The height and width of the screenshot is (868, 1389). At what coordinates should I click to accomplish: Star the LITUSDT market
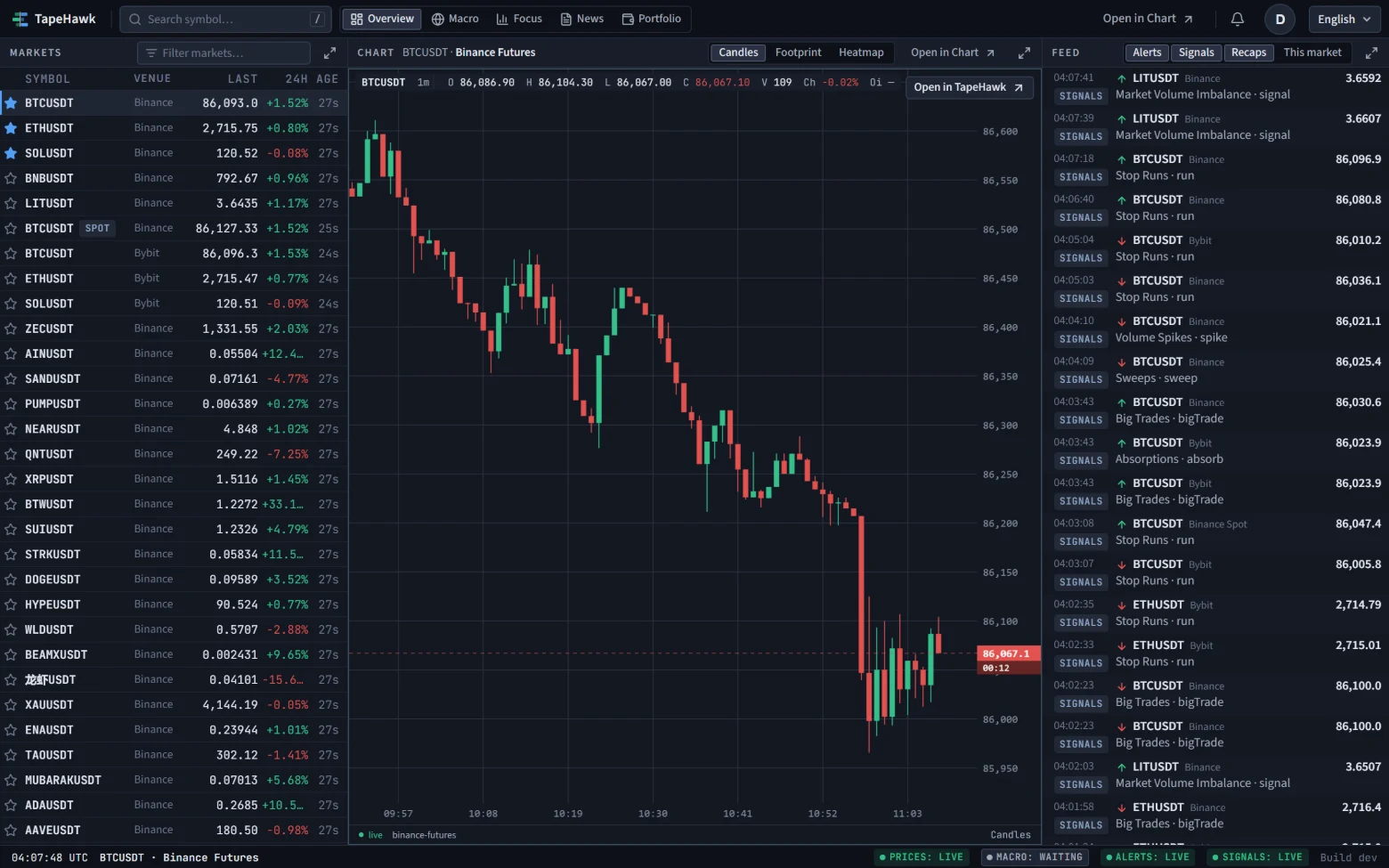pos(11,203)
